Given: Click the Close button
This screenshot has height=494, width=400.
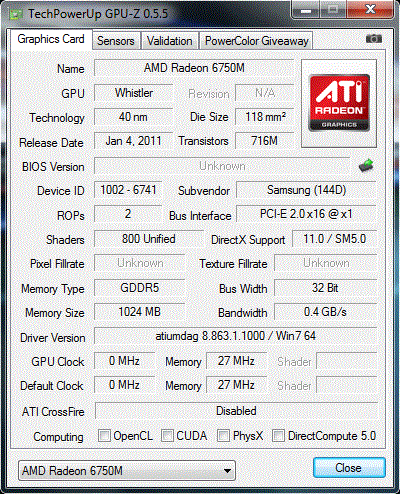Looking at the screenshot, I should pyautogui.click(x=349, y=468).
